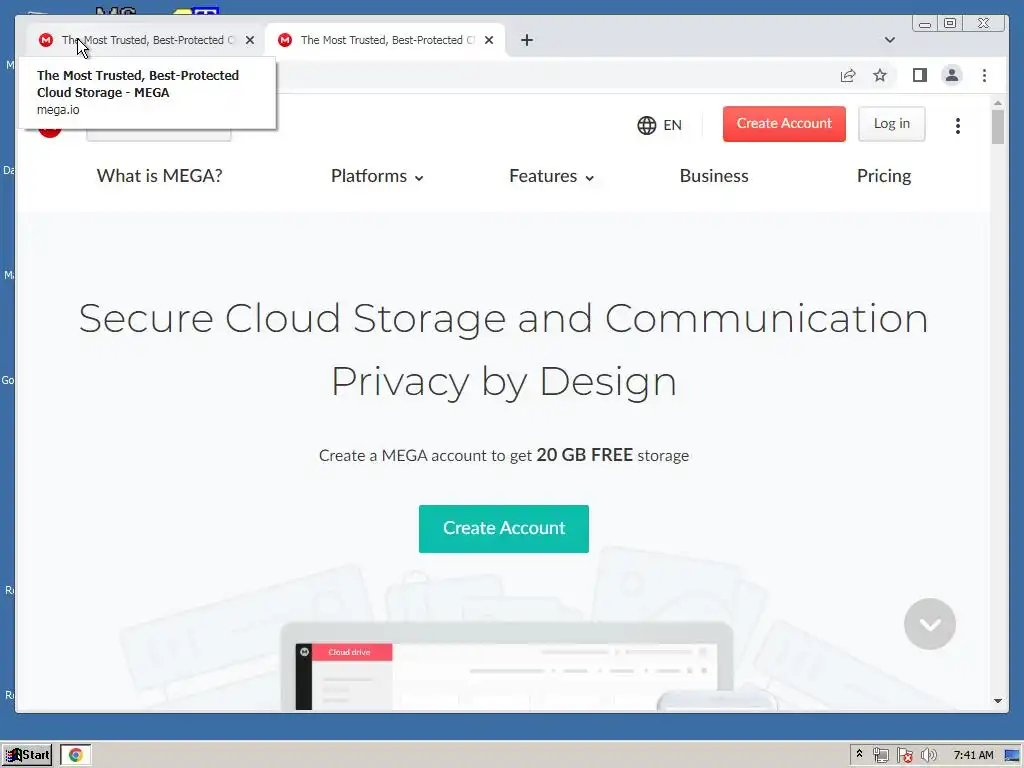Click the page scrollbar thumb
This screenshot has height=768, width=1024.
997,127
